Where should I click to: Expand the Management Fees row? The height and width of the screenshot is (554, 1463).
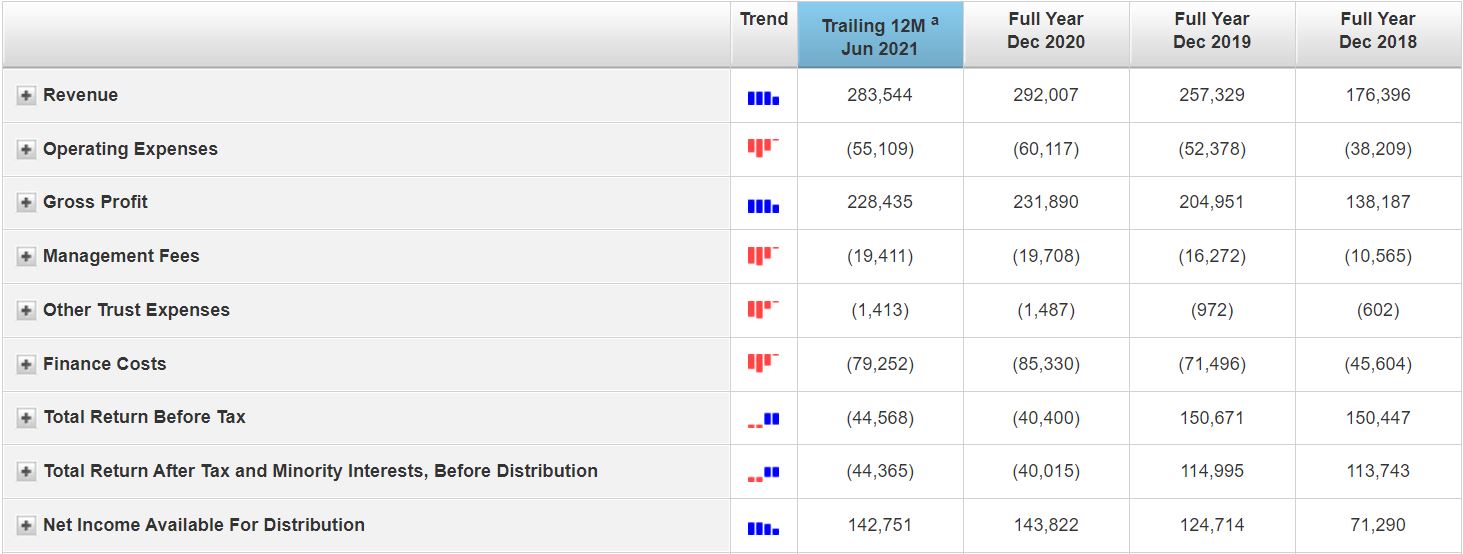coord(26,257)
